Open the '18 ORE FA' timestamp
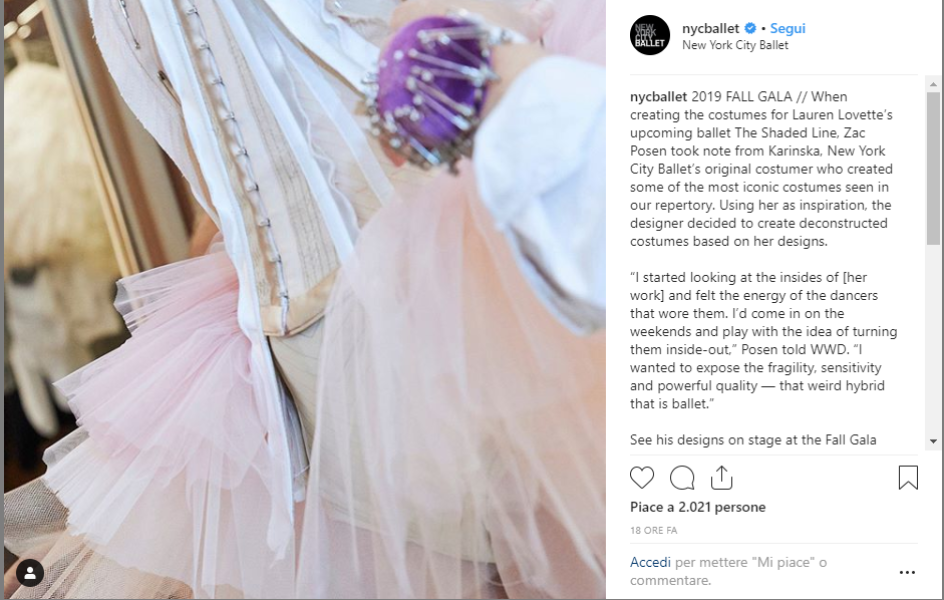 click(654, 530)
